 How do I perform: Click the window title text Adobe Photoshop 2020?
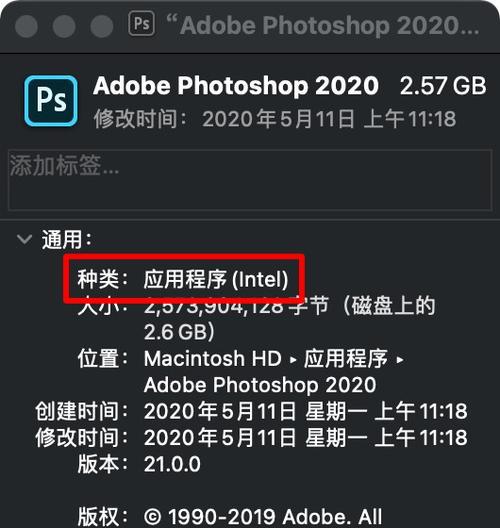323,25
